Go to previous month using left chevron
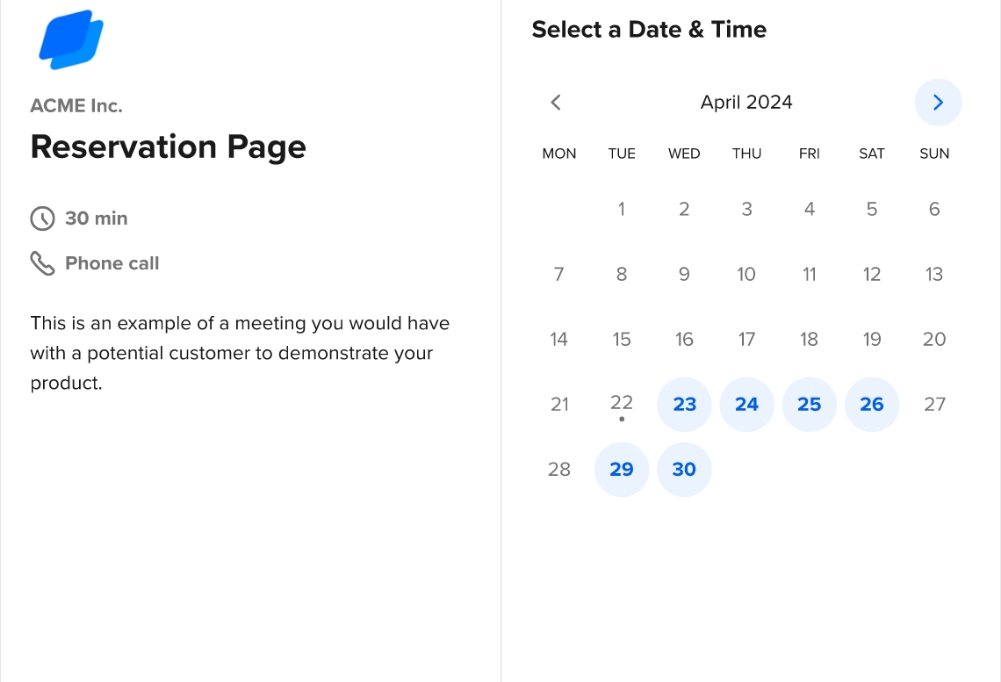 (556, 102)
